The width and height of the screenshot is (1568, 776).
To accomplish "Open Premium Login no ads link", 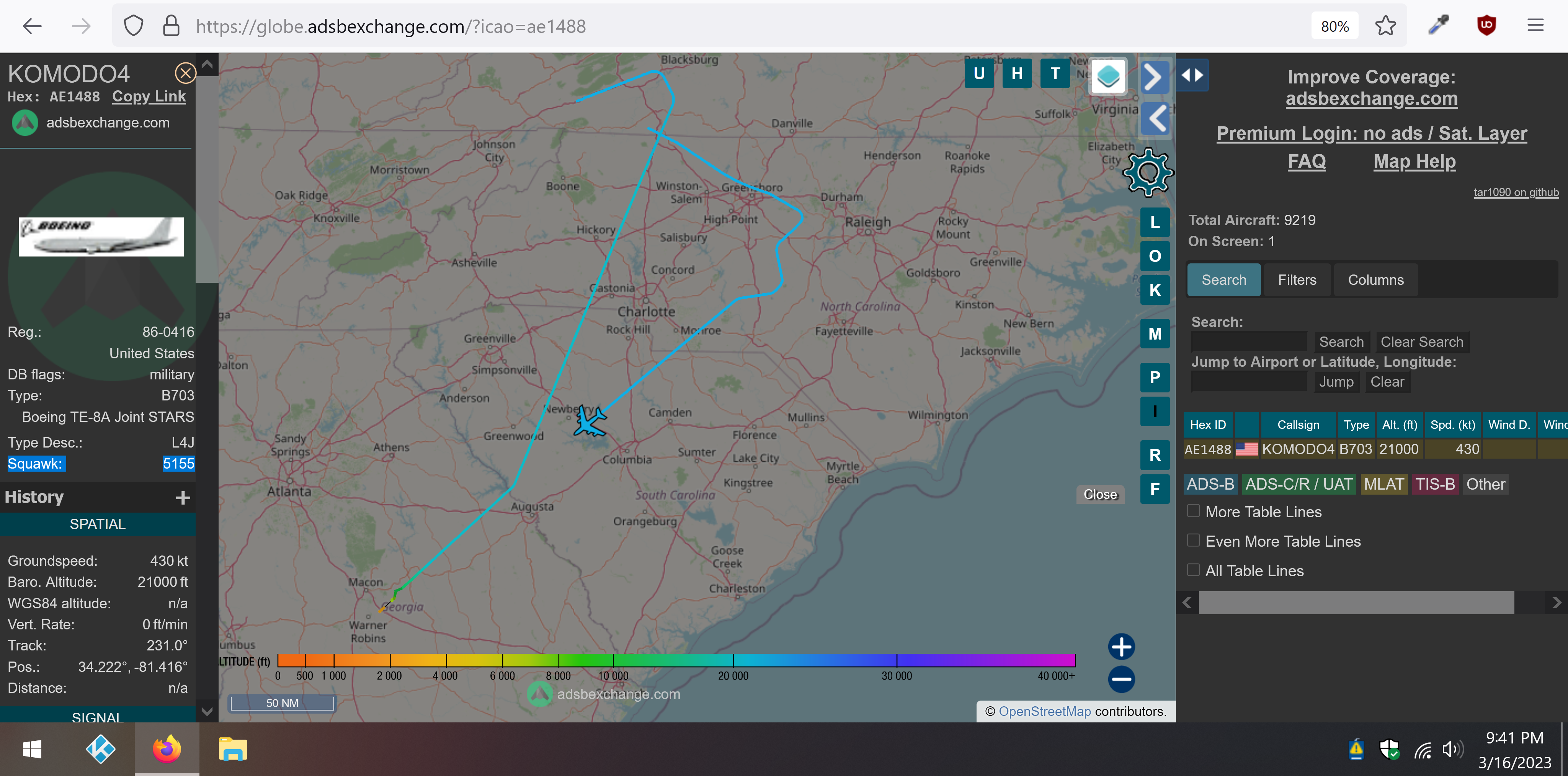I will click(x=1371, y=133).
